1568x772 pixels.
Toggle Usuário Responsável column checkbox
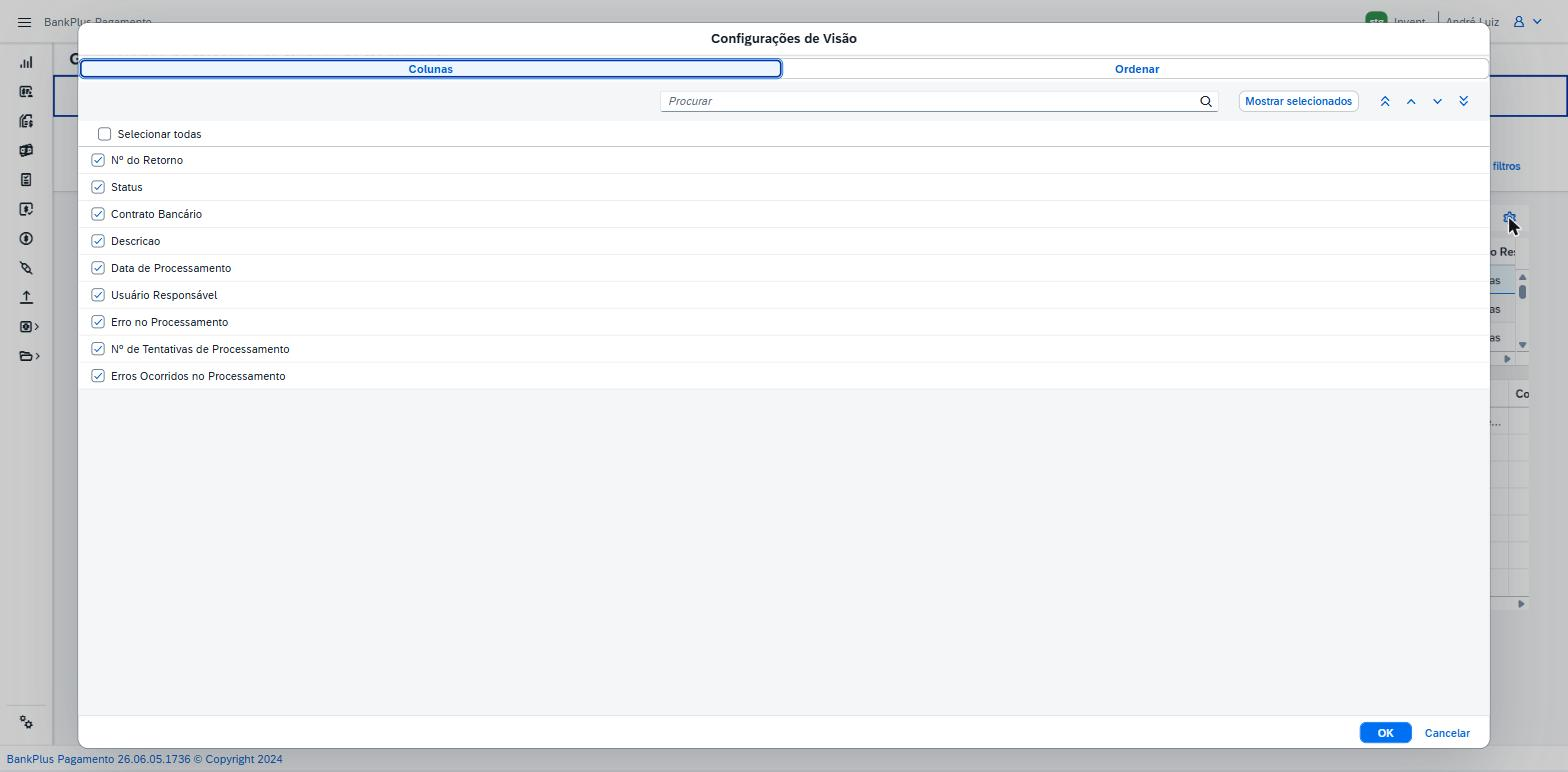(98, 295)
